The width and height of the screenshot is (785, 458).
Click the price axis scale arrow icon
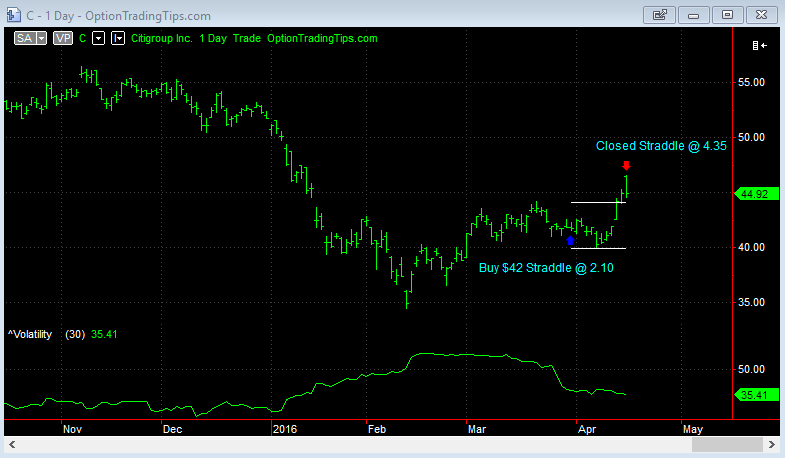click(x=759, y=46)
